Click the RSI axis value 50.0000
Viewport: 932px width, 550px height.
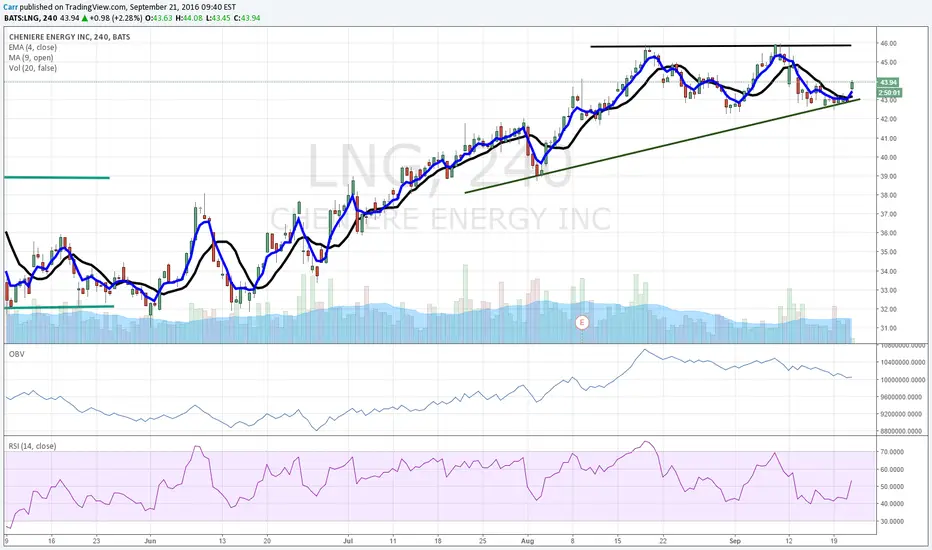click(892, 486)
